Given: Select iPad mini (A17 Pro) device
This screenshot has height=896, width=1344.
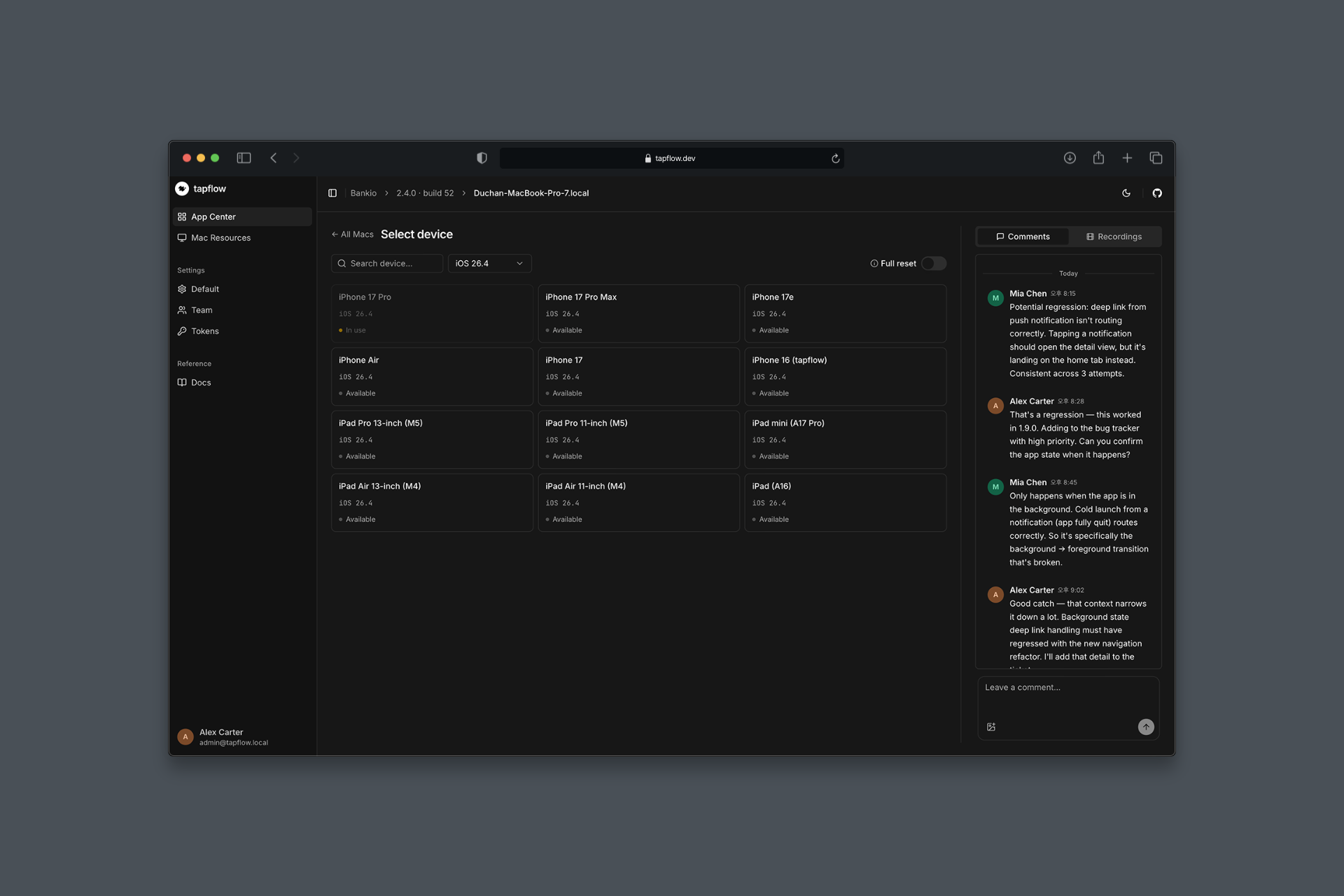Looking at the screenshot, I should click(845, 440).
